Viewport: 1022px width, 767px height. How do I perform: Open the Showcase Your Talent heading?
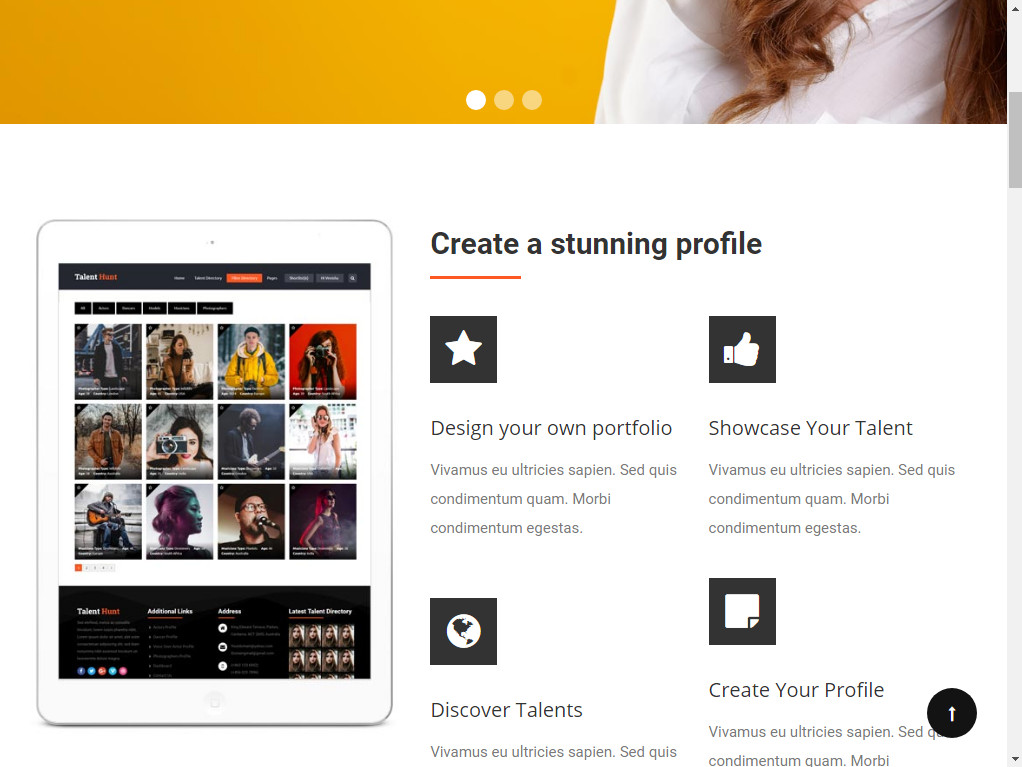(810, 428)
